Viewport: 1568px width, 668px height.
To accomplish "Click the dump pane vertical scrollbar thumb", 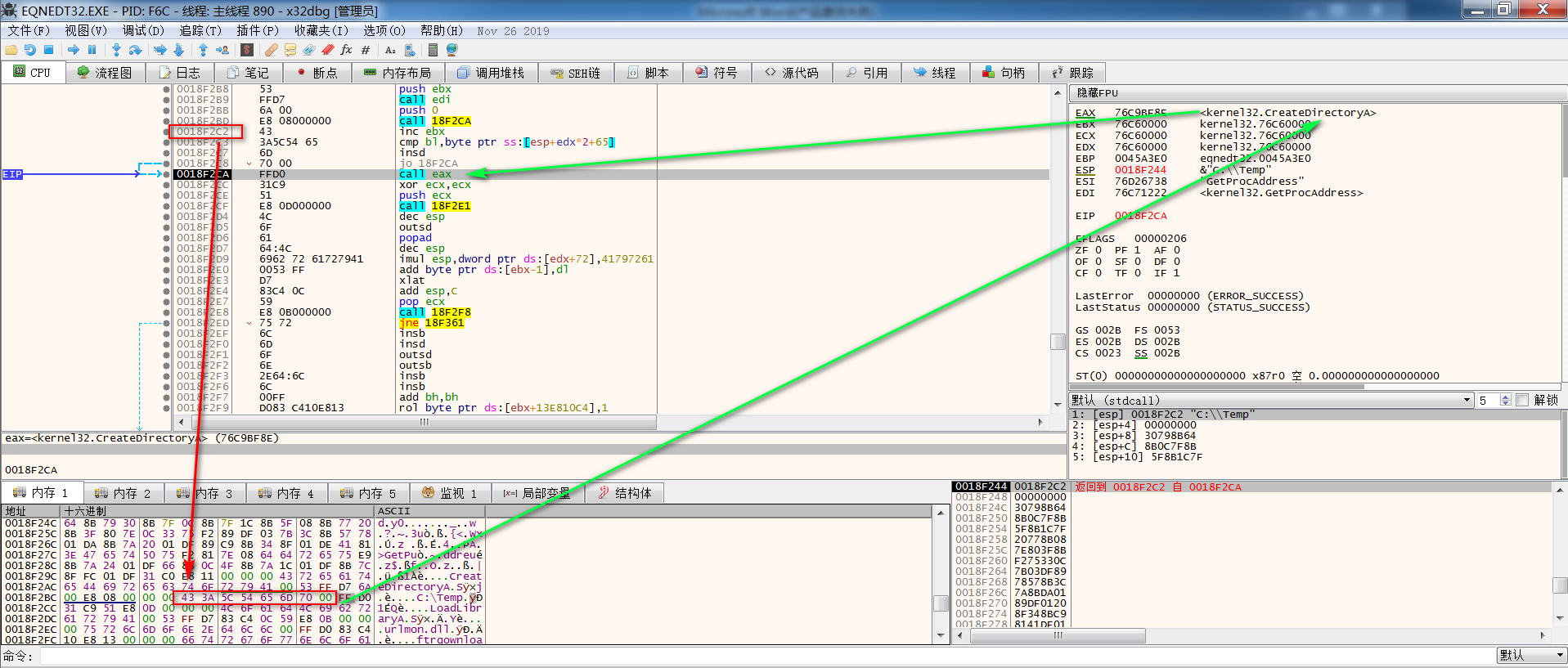I will coord(941,603).
